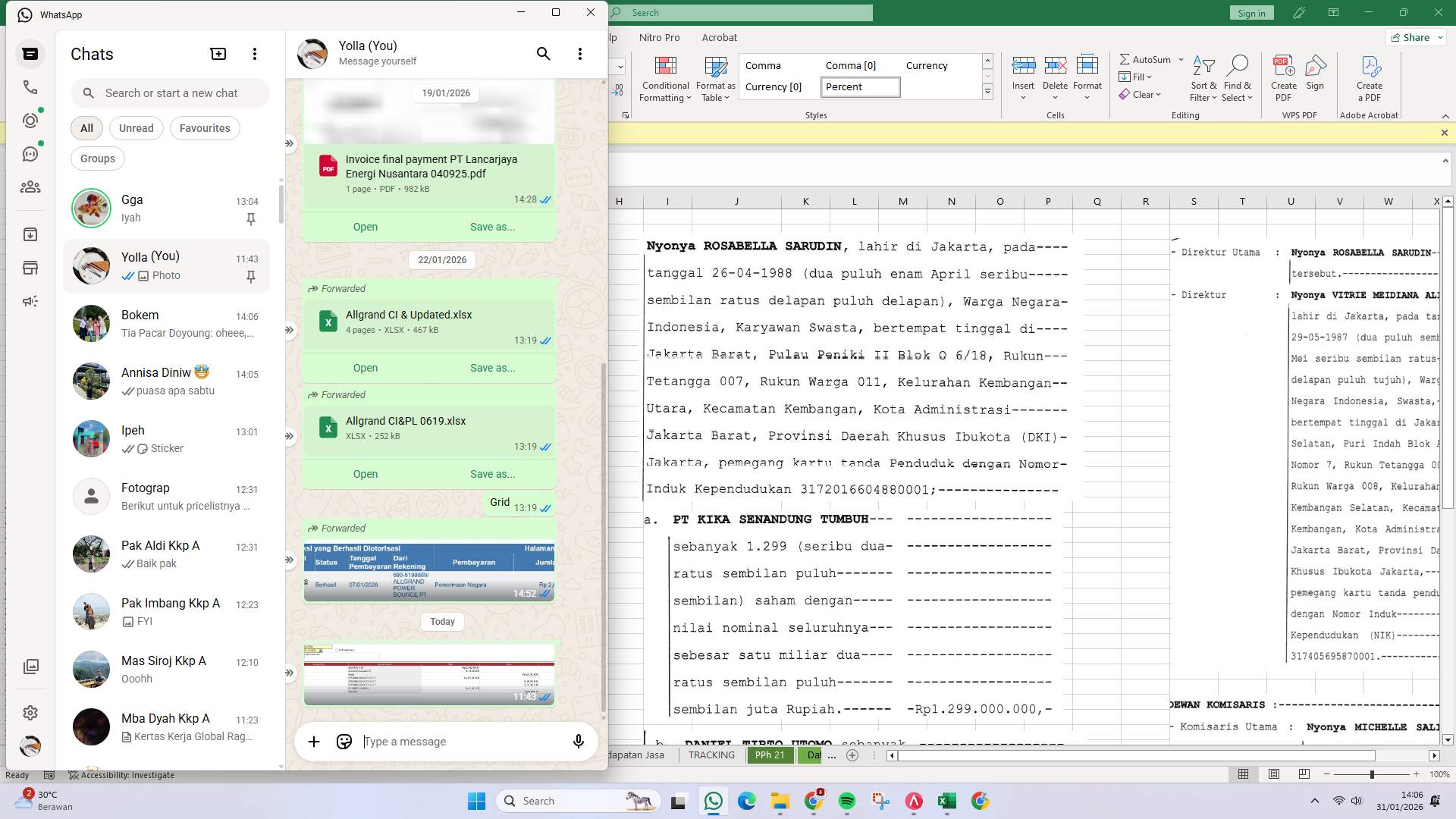Select the AutoSum tool in the Excel ribbon
Image resolution: width=1456 pixels, height=819 pixels.
[x=1148, y=58]
